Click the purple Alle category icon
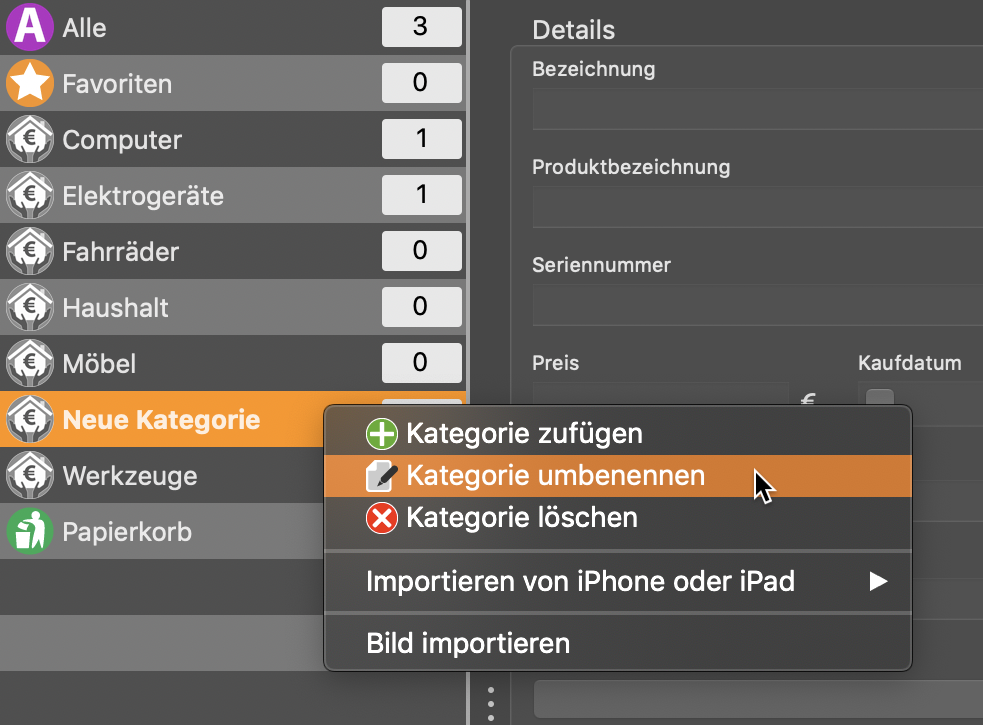The width and height of the screenshot is (983, 725). pos(29,27)
